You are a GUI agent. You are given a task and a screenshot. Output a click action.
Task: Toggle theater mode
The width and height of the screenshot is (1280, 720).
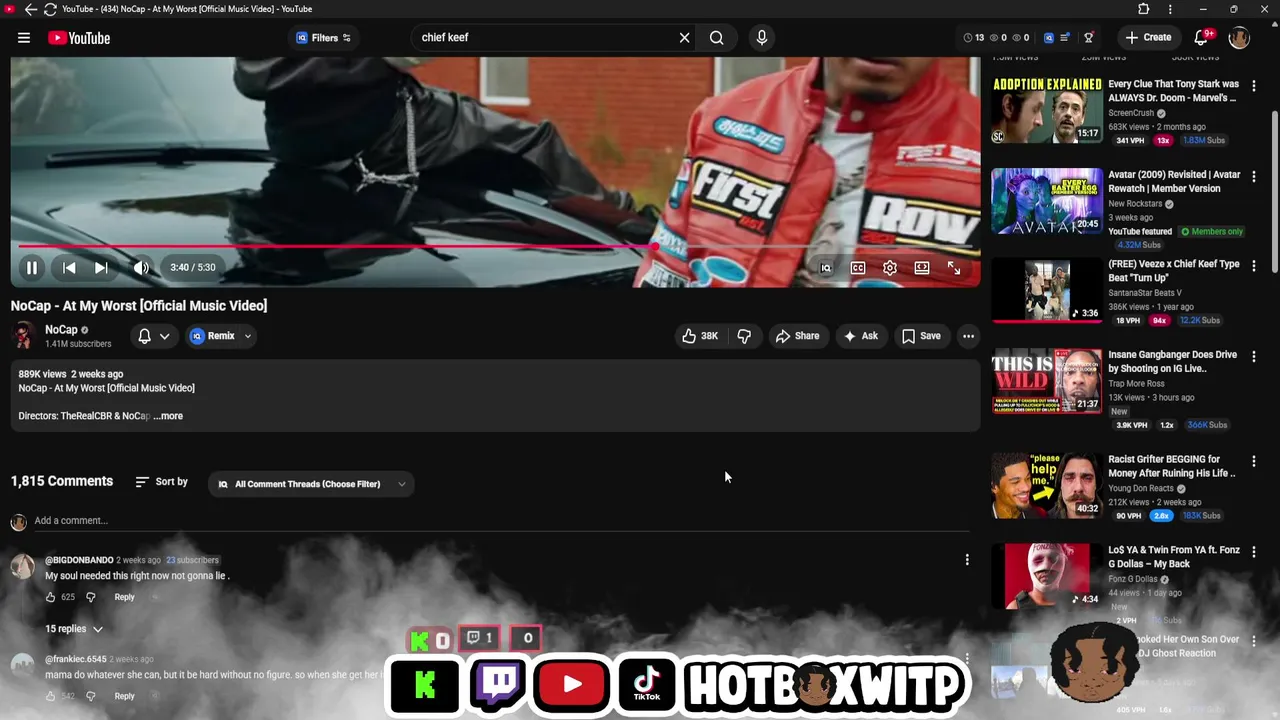922,268
